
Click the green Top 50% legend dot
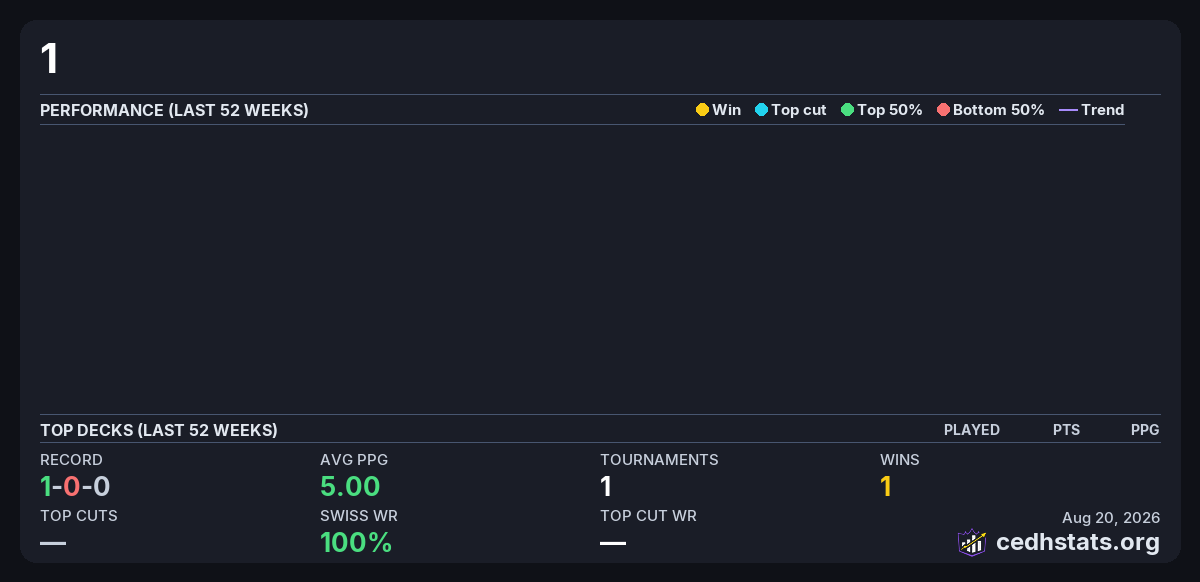[847, 110]
